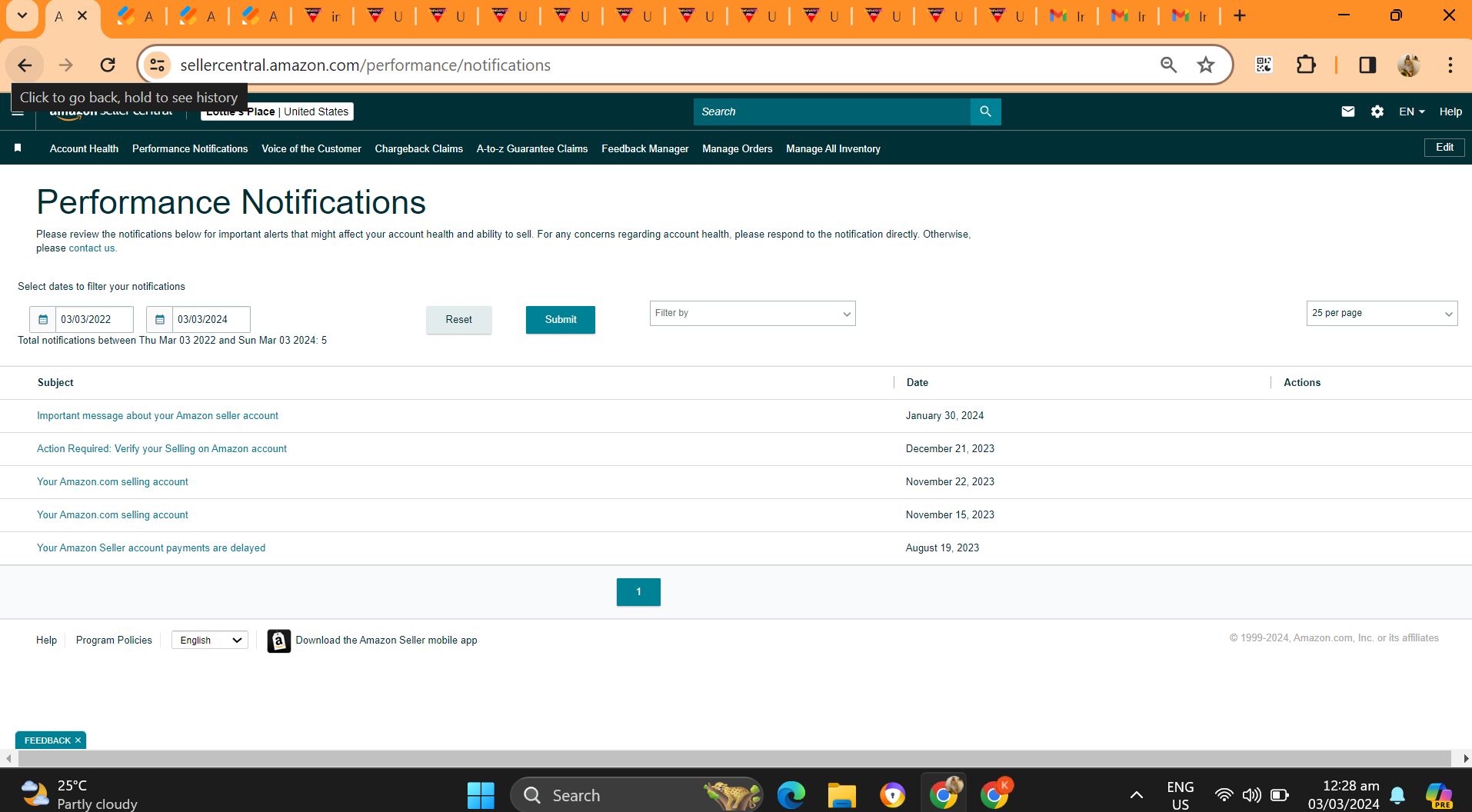Open File Explorer from the taskbar
The height and width of the screenshot is (812, 1472).
click(x=841, y=795)
